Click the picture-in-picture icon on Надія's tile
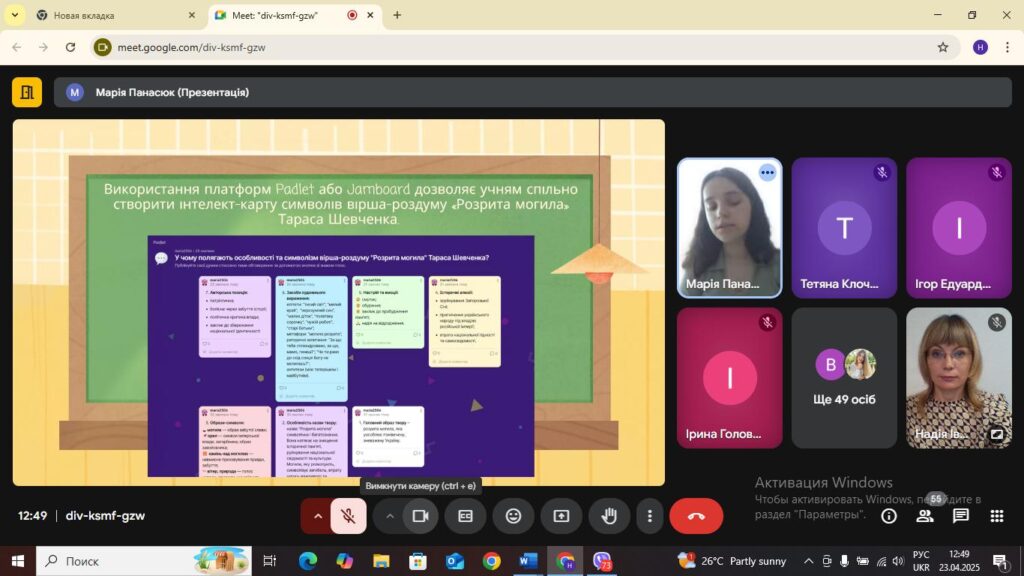The image size is (1024, 576). click(997, 434)
